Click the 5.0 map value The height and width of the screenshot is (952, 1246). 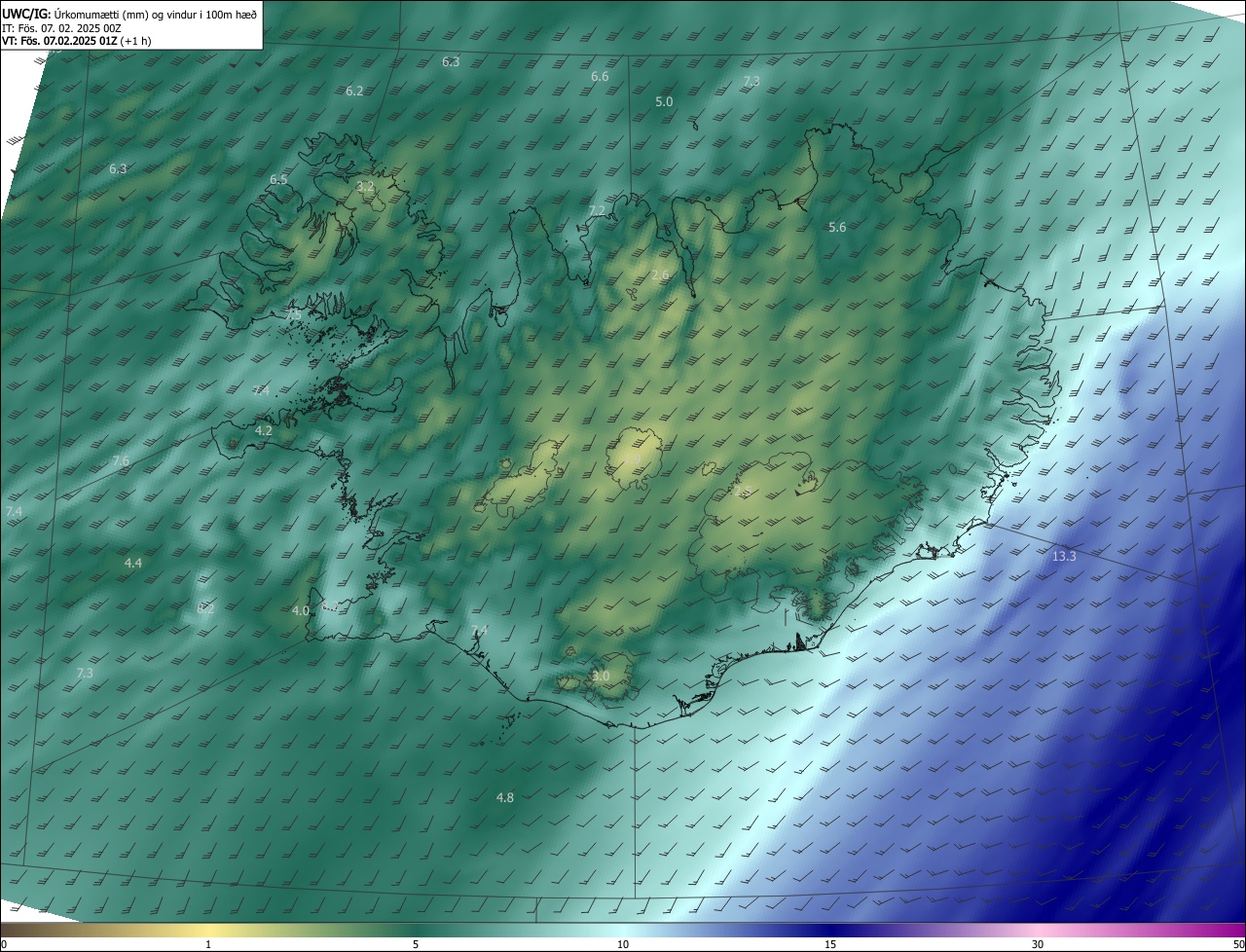click(664, 101)
